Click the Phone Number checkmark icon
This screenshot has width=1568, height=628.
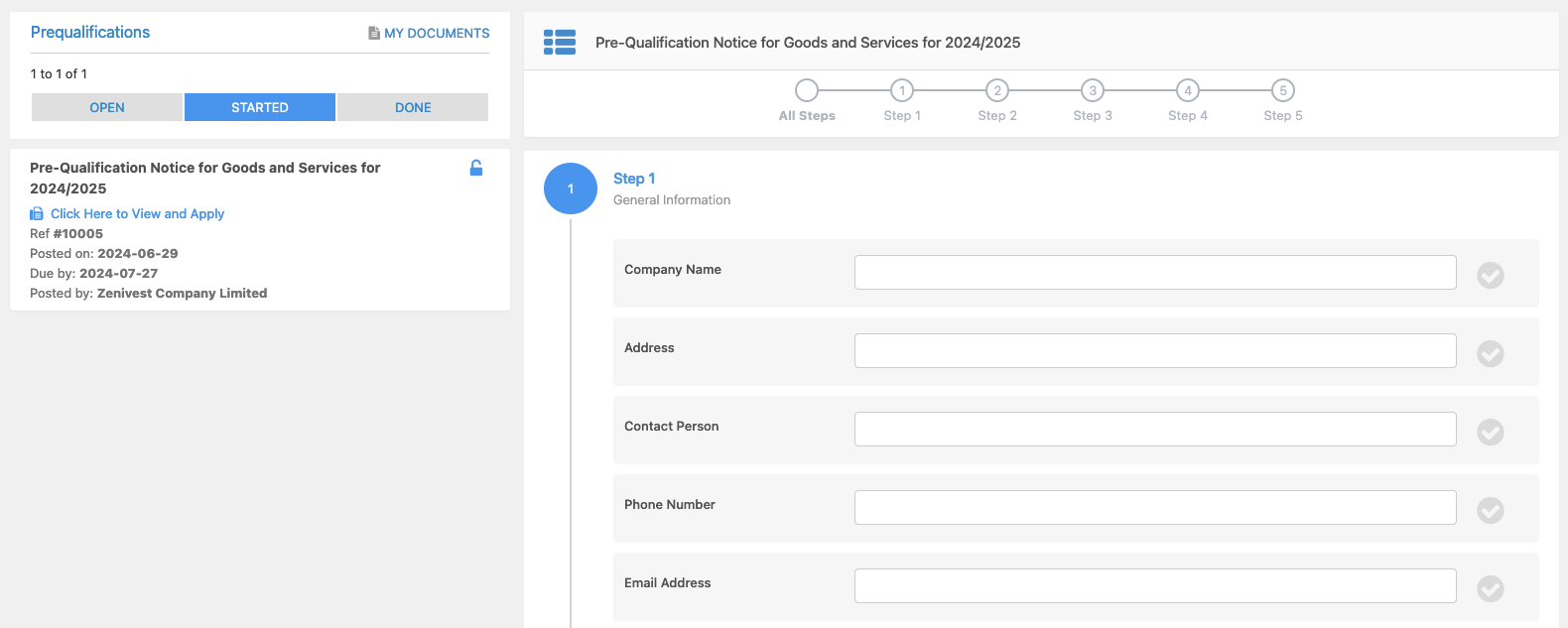(x=1491, y=510)
